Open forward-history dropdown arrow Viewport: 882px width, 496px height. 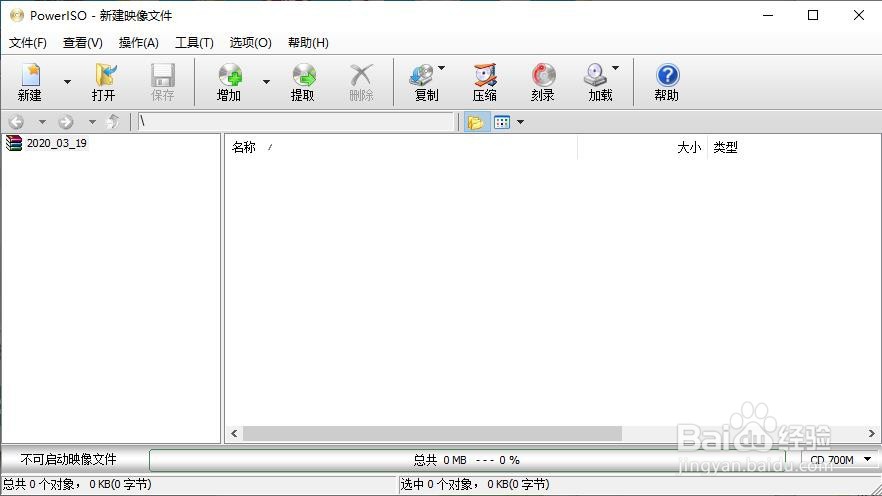[x=92, y=121]
